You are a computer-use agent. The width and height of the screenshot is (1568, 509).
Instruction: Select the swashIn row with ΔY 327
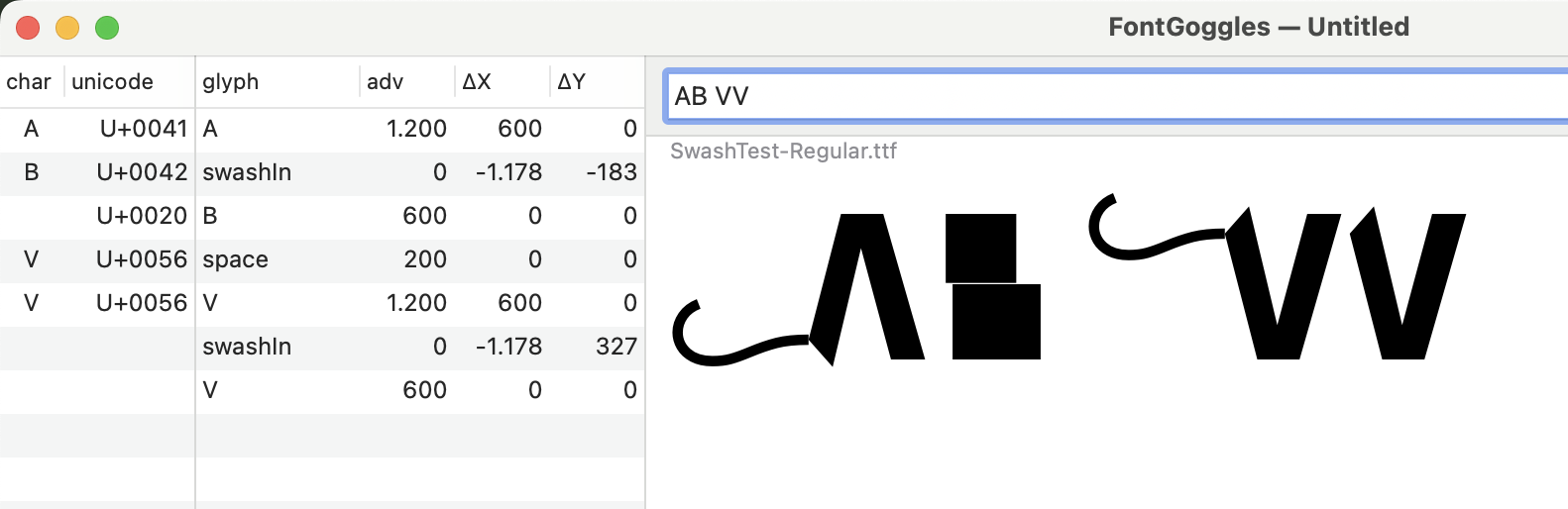coord(321,347)
